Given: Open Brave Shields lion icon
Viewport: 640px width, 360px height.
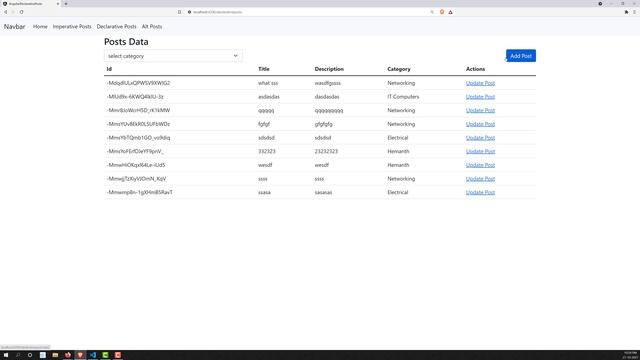Looking at the screenshot, I should 442,12.
